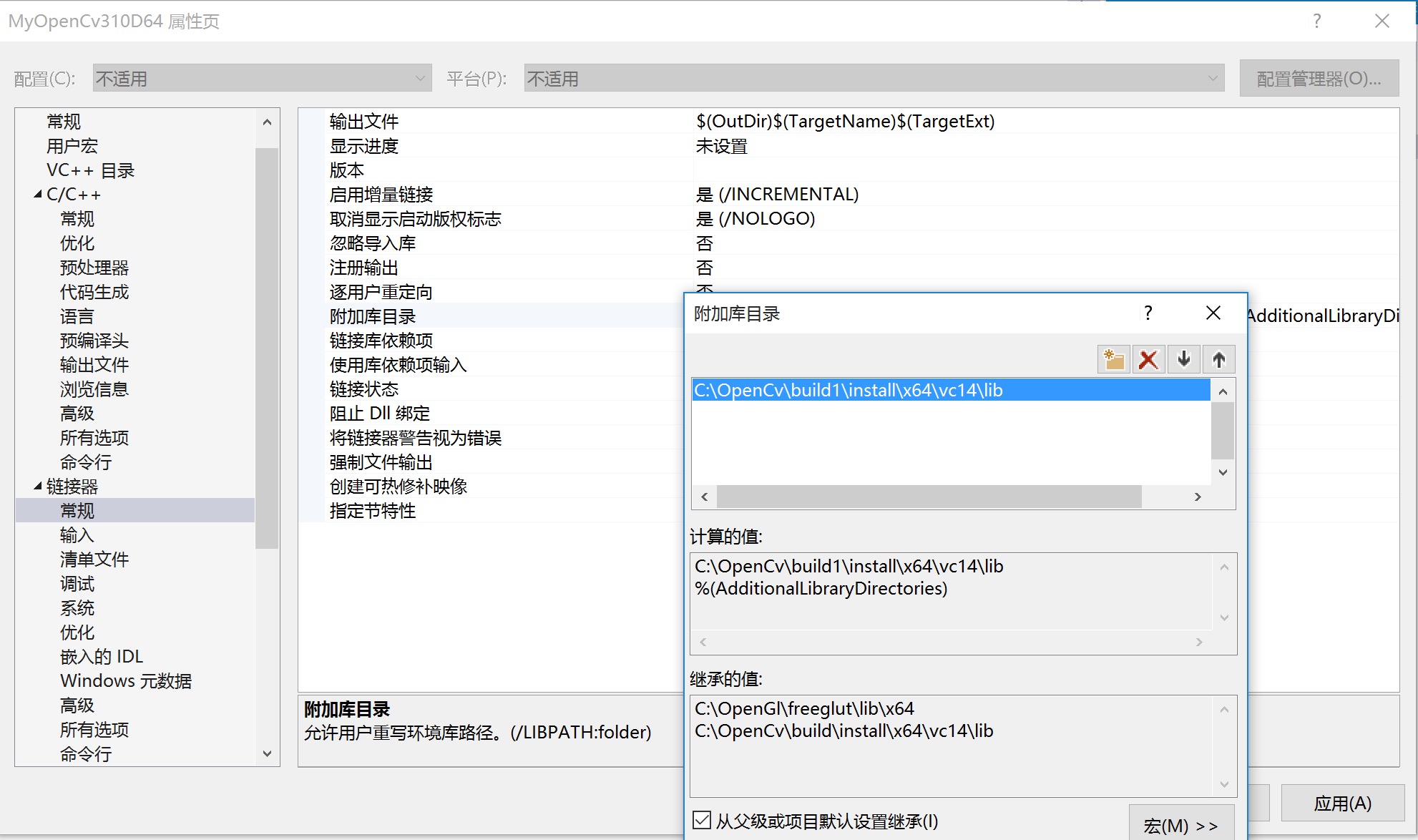This screenshot has width=1418, height=840.
Task: Select 清单文件 under 链接器
Action: pyautogui.click(x=94, y=560)
